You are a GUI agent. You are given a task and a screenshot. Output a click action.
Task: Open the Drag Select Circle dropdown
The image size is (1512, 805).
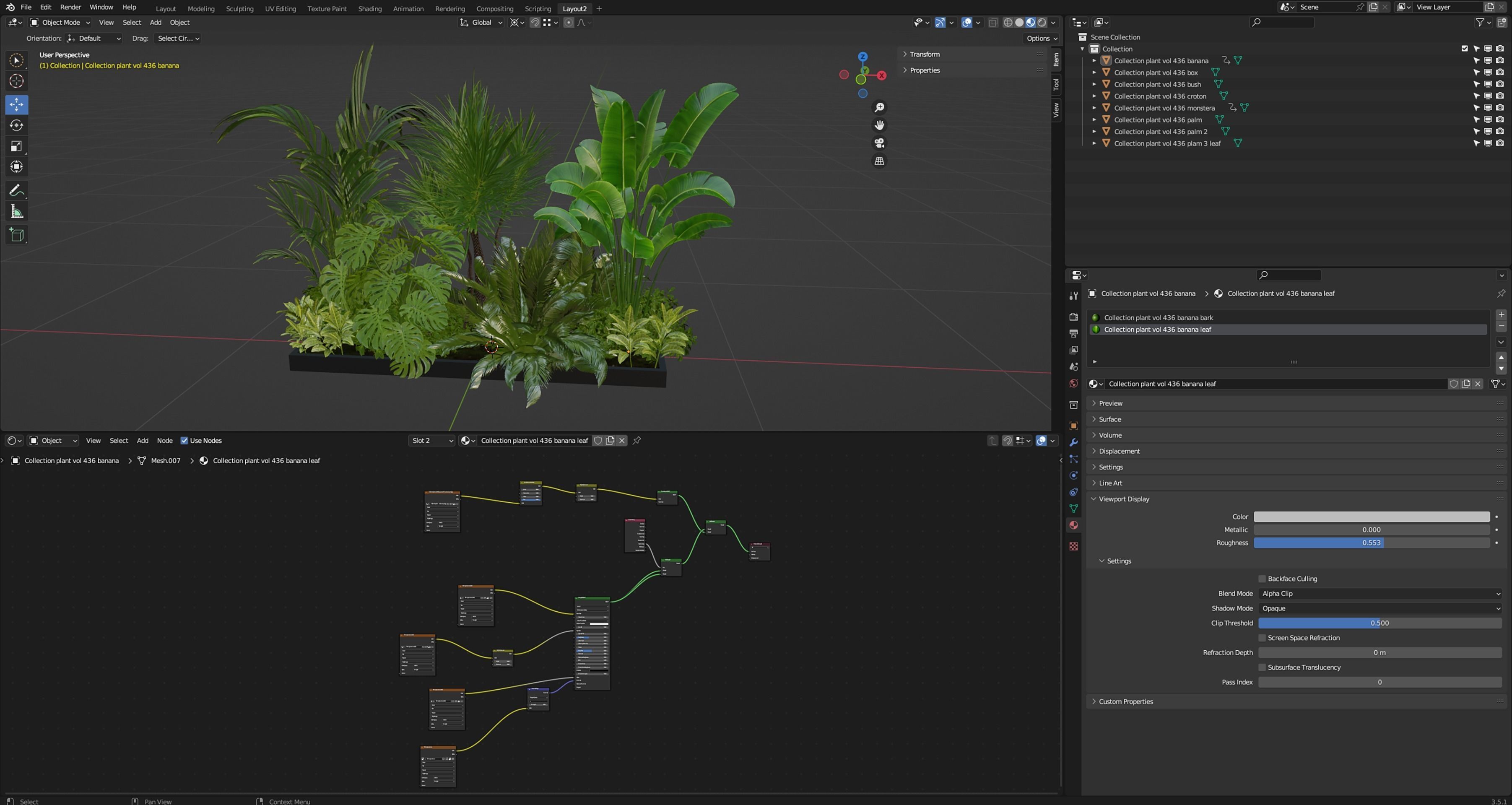click(178, 38)
